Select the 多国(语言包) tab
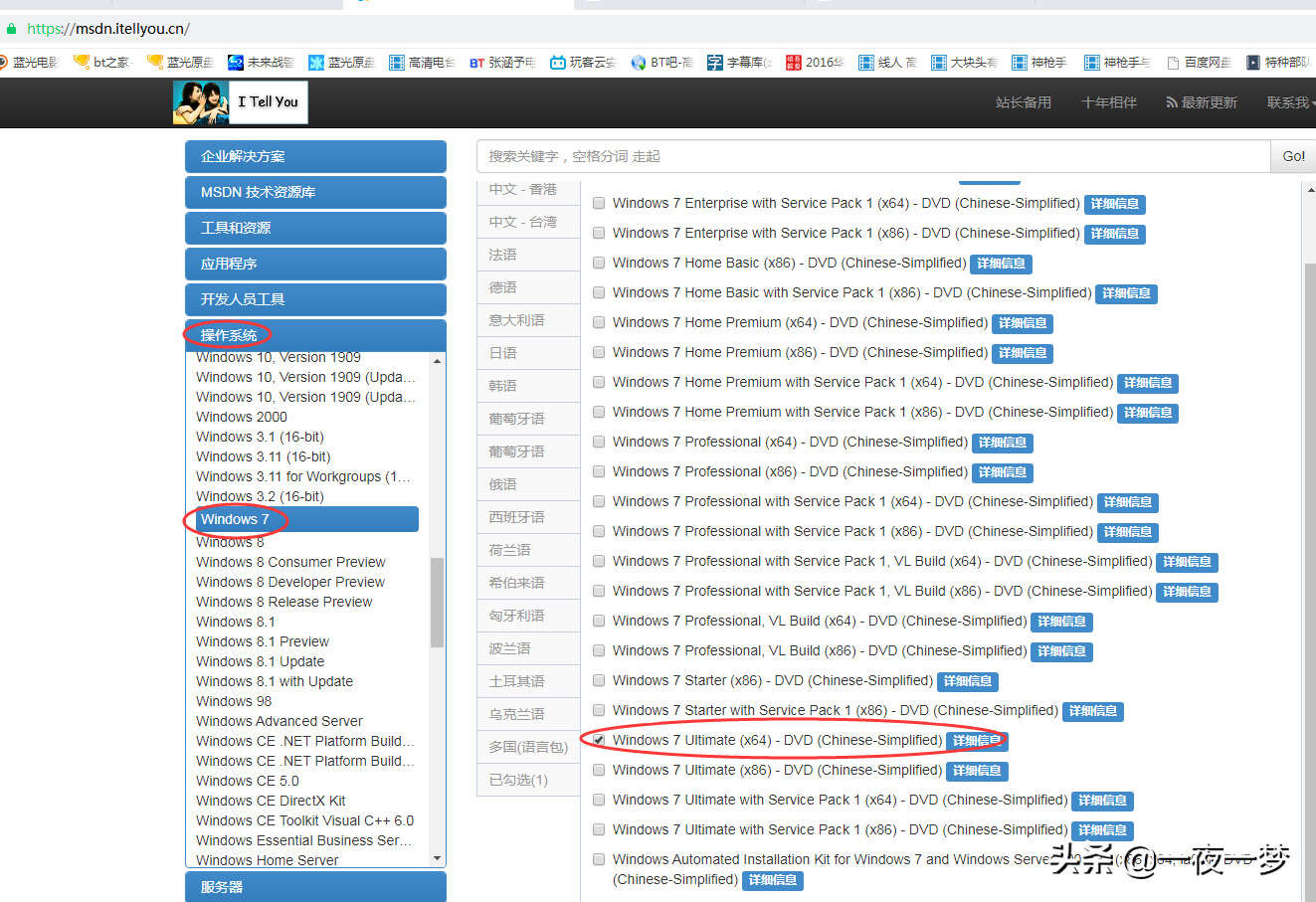Image resolution: width=1316 pixels, height=902 pixels. tap(528, 747)
